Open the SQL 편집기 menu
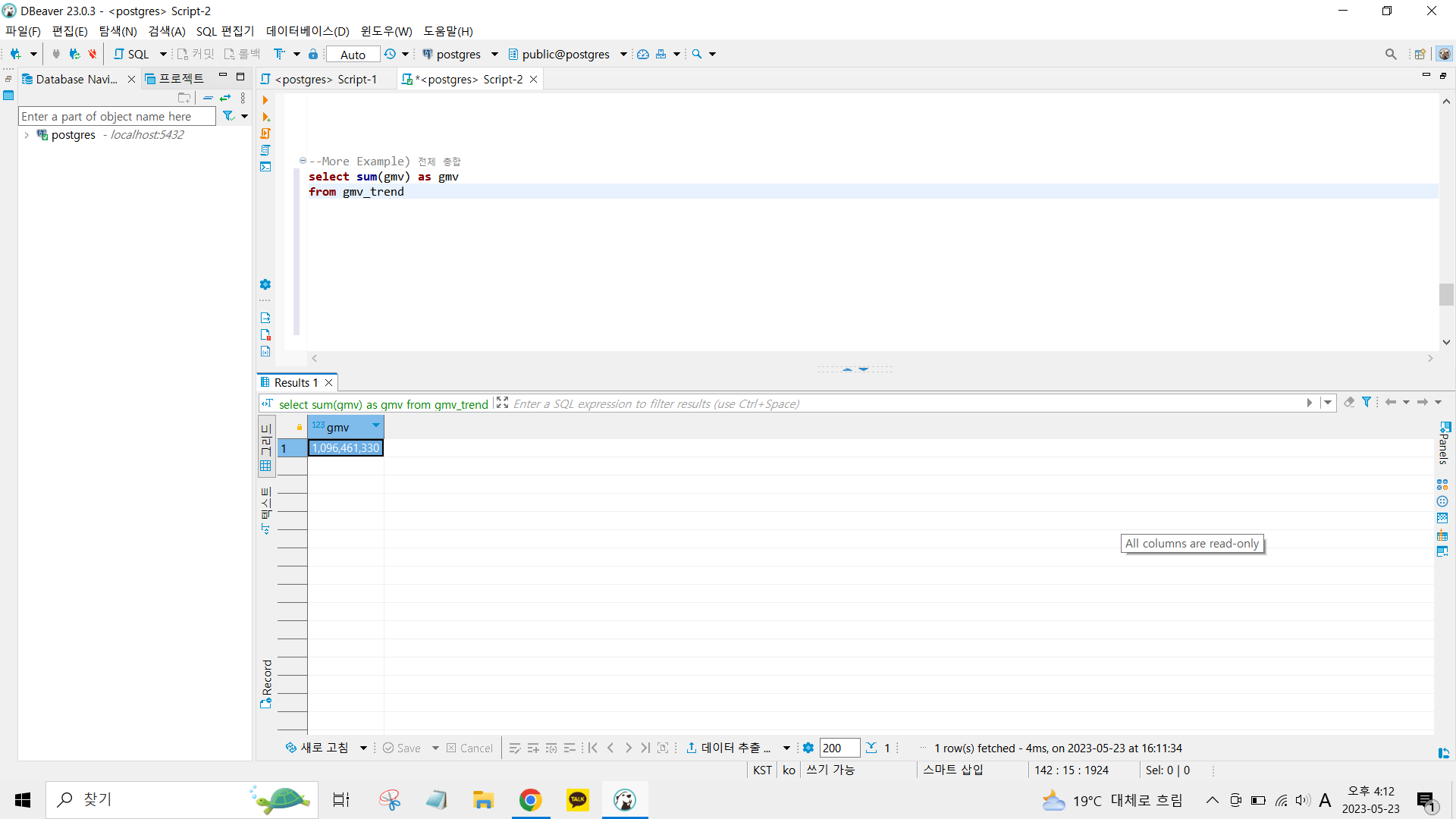1456x819 pixels. coord(225,31)
